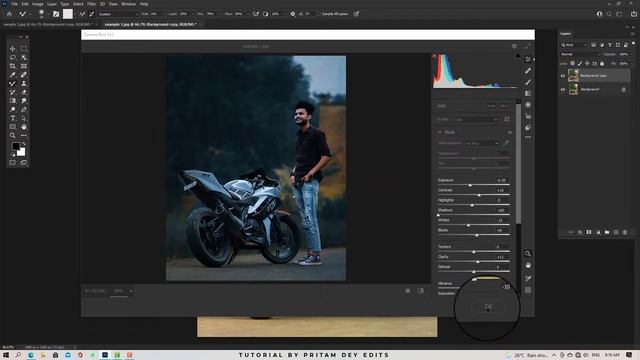Toggle Basic panel visibility eye
Image resolution: width=640 pixels, height=360 pixels.
click(510, 132)
